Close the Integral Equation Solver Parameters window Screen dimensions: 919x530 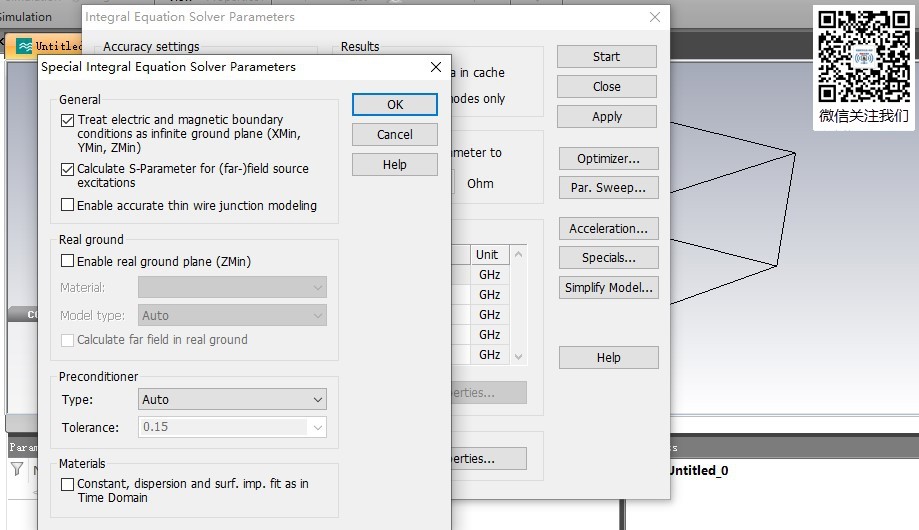tap(655, 17)
